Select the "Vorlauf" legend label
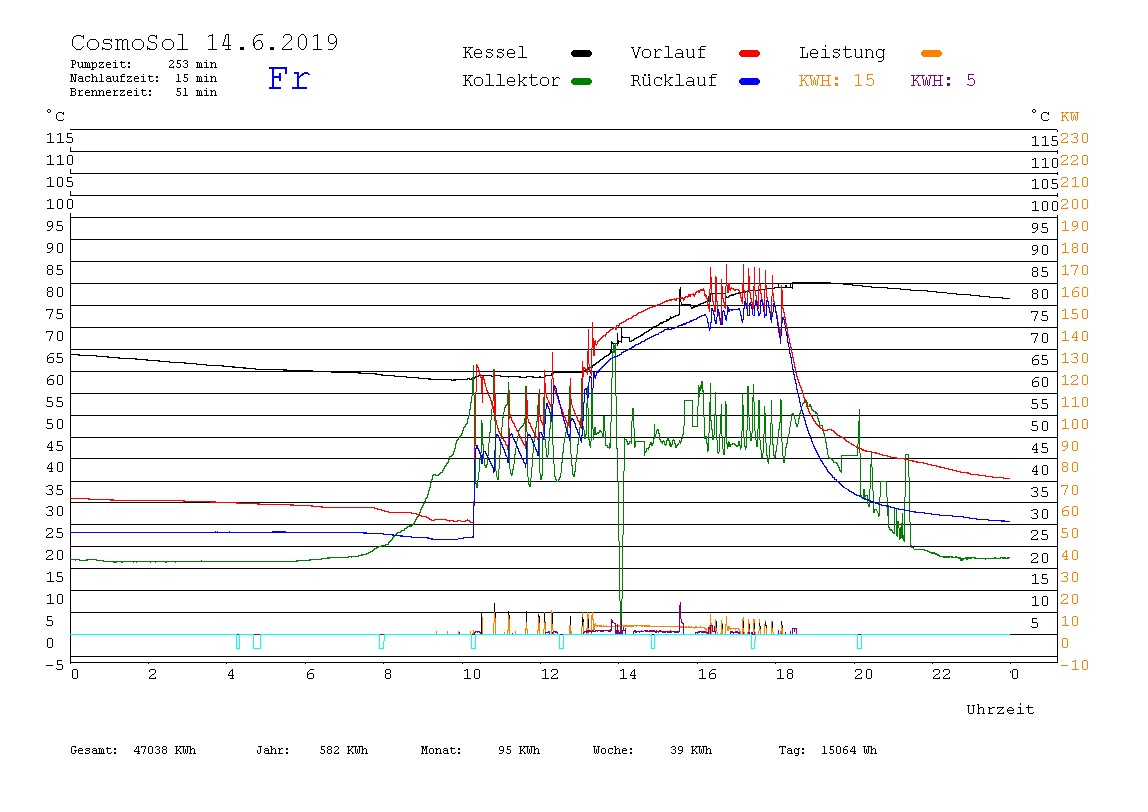The width and height of the screenshot is (1148, 812). (x=668, y=53)
